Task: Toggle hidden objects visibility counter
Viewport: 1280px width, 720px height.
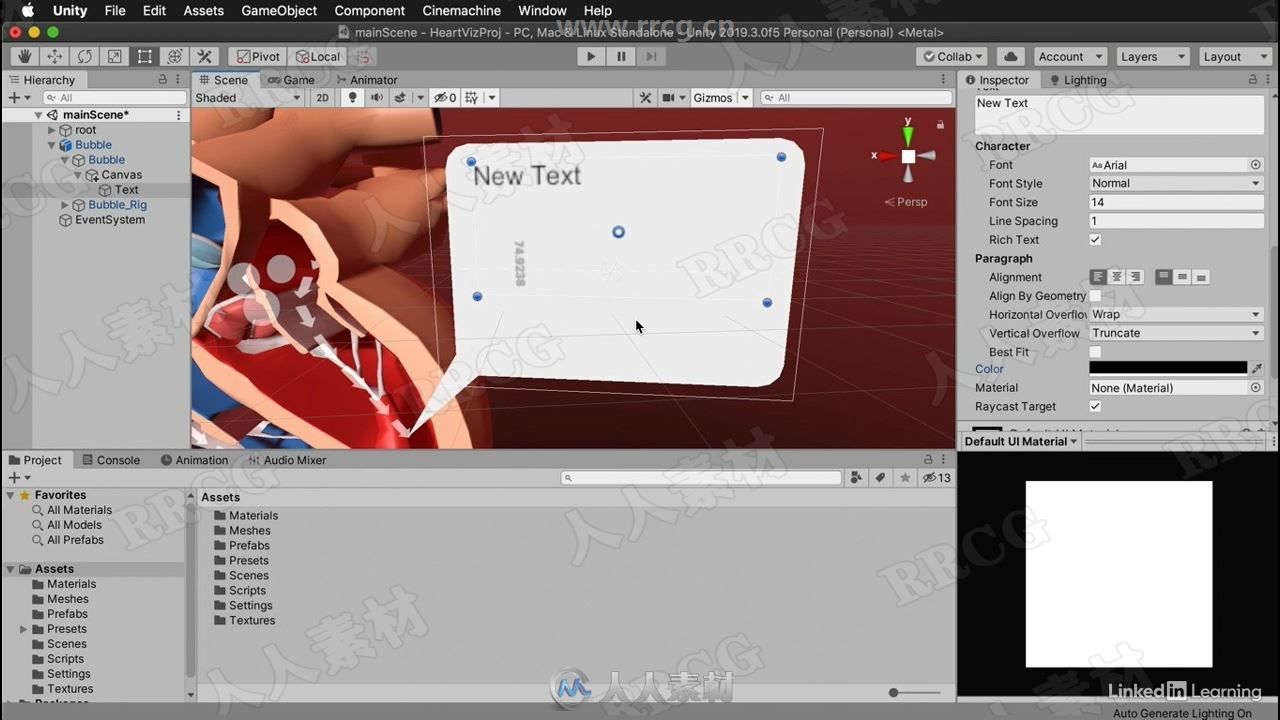Action: (446, 98)
